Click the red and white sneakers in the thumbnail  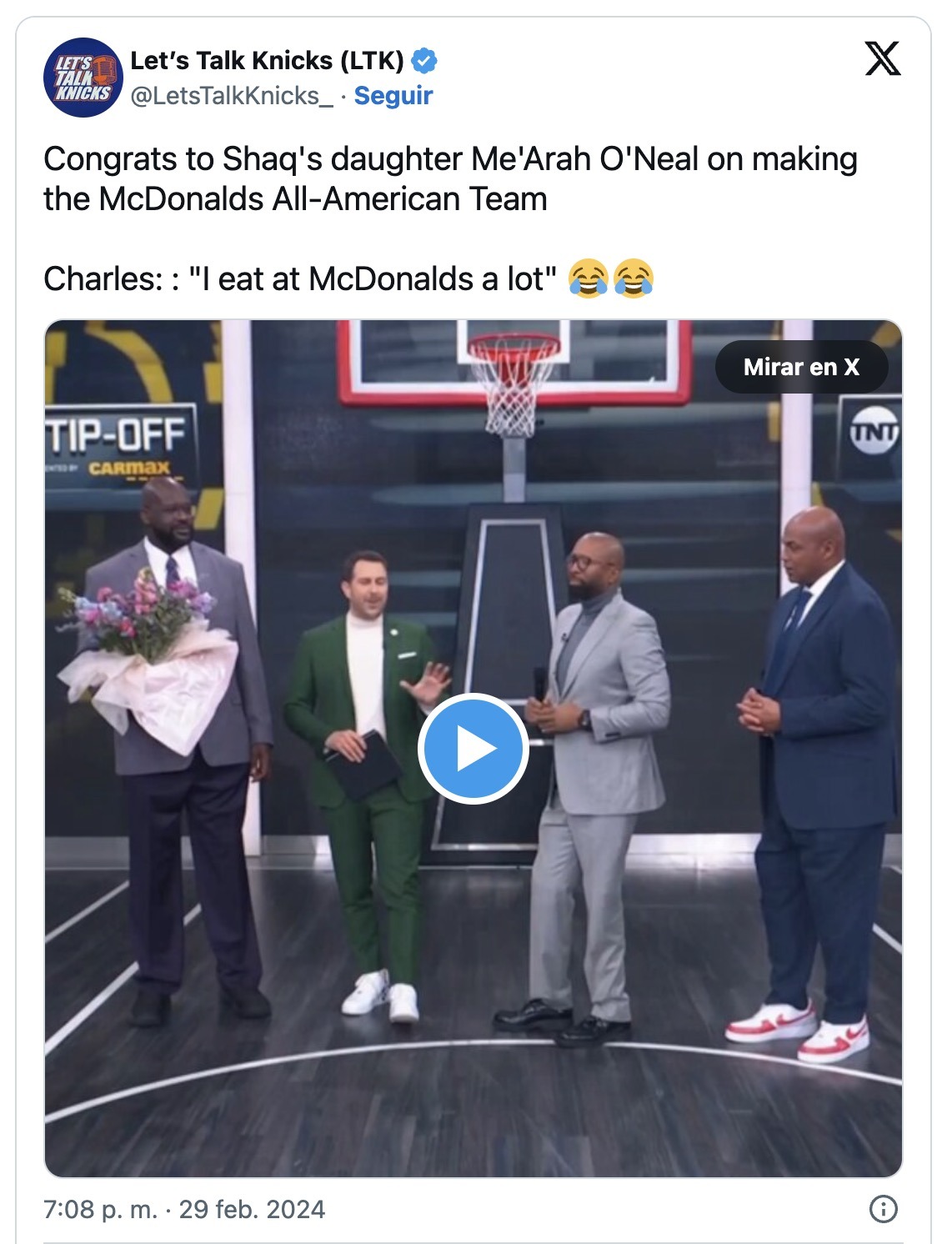[x=798, y=1031]
